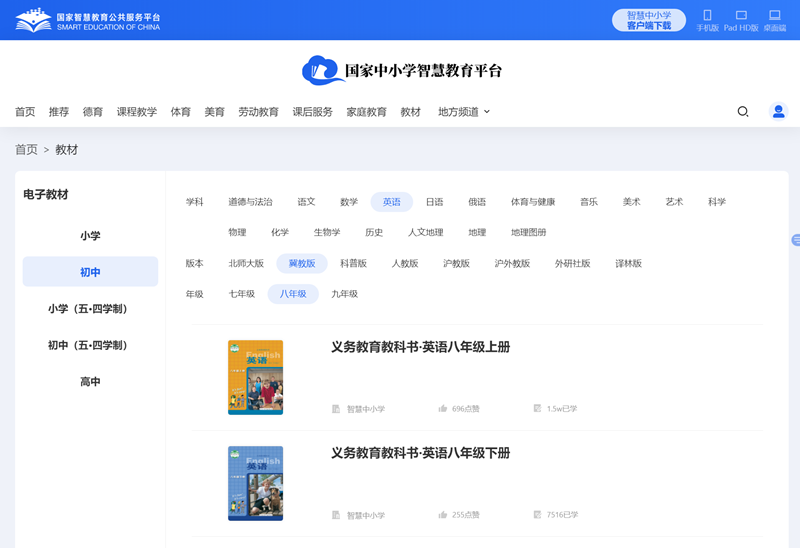Select 初中 in the sidebar

(90, 272)
